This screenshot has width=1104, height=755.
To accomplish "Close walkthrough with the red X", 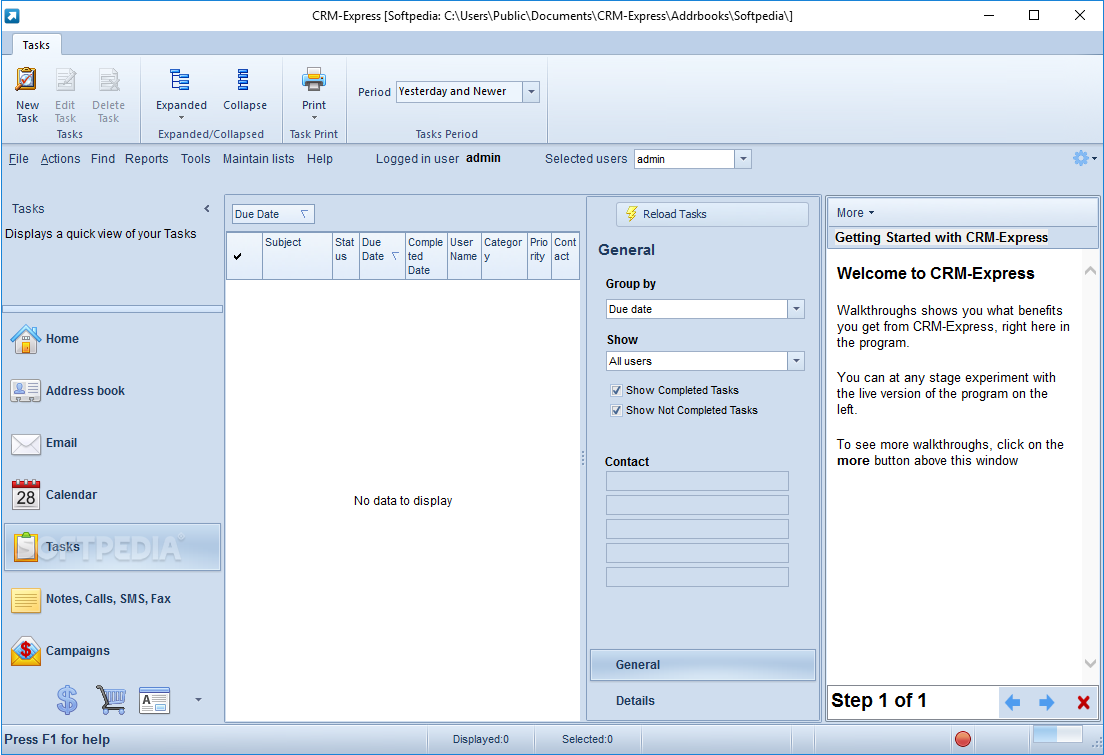I will (1084, 702).
